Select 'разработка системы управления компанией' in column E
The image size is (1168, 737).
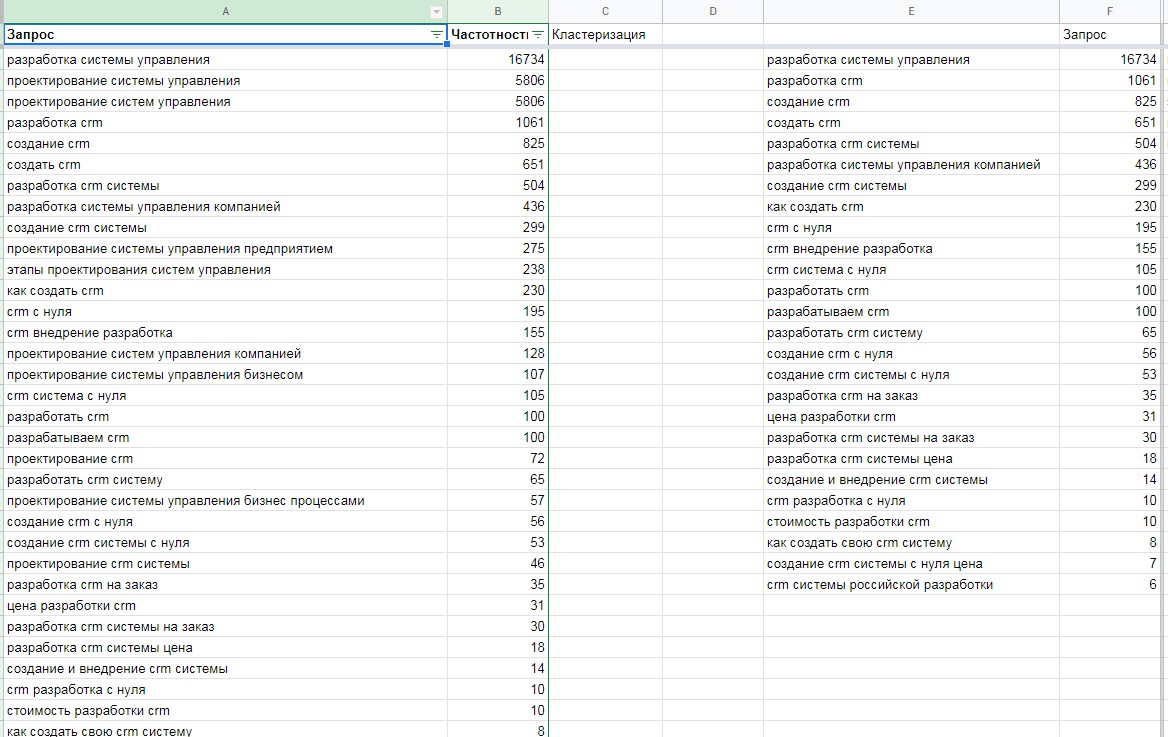911,164
